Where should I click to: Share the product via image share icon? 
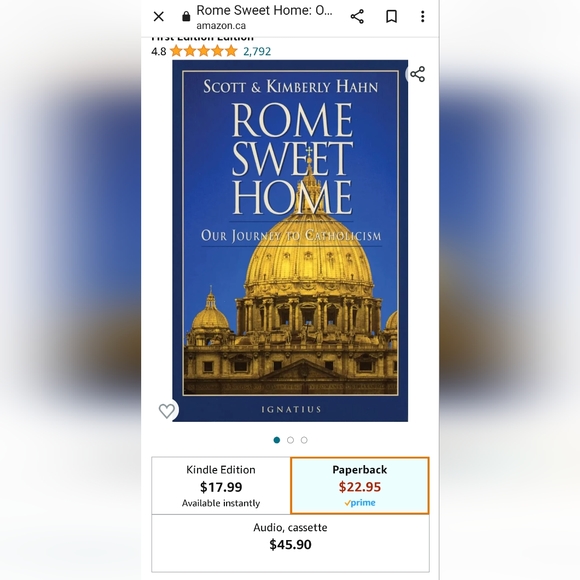pos(418,74)
